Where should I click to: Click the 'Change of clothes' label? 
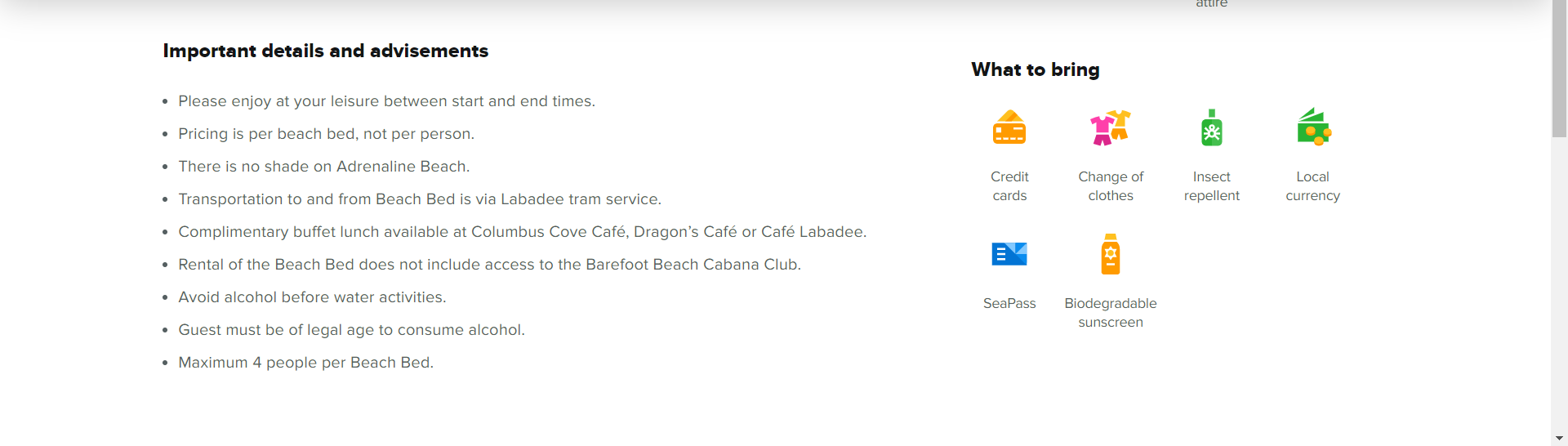tap(1111, 186)
